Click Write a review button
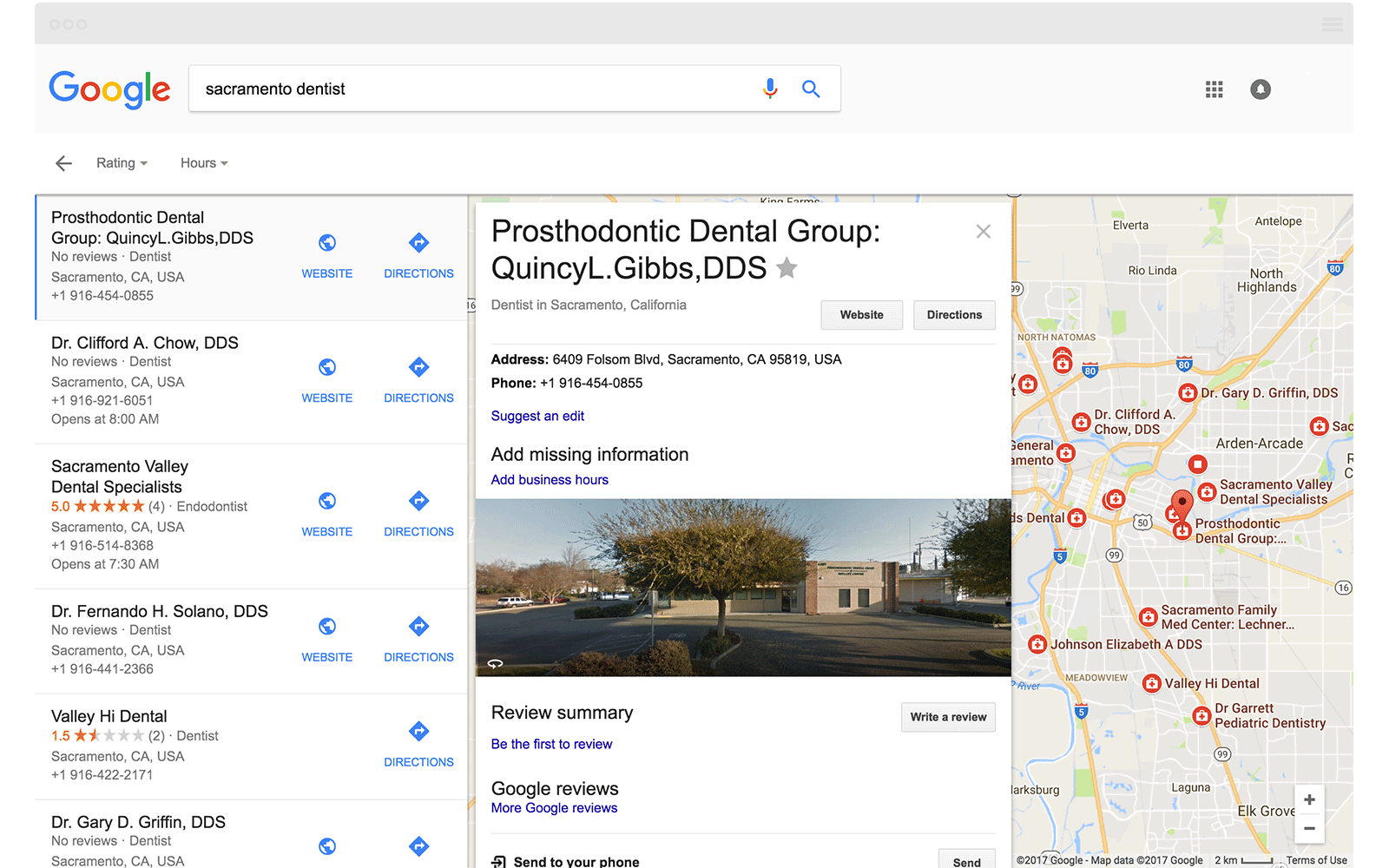Screen dimensions: 1389x868 (948, 717)
